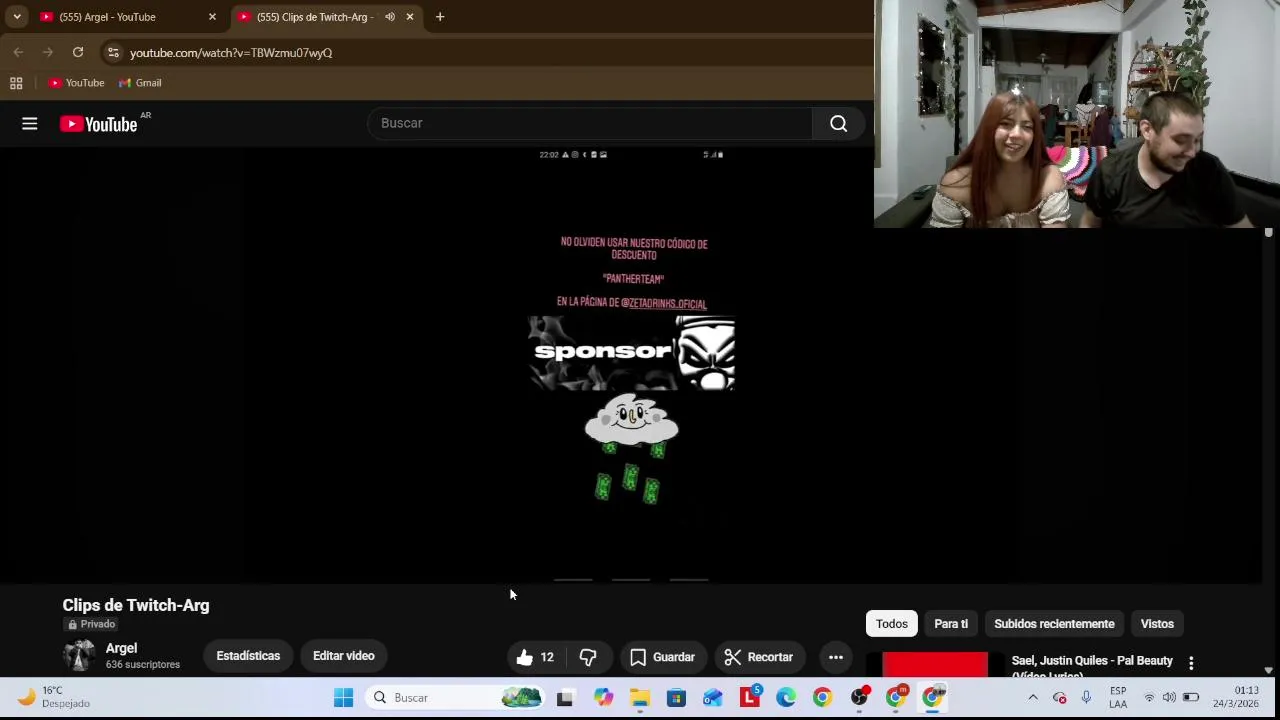Viewport: 1280px width, 720px height.
Task: Open the battery tray icon
Action: [x=1191, y=698]
